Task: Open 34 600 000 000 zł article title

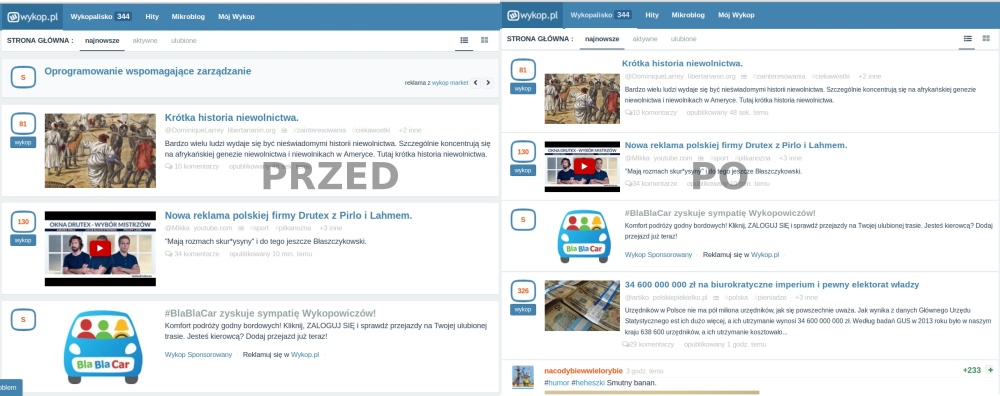Action: 772,284
